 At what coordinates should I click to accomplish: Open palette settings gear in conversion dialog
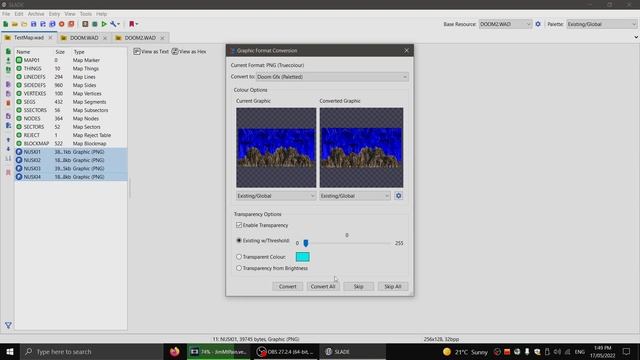[x=398, y=196]
